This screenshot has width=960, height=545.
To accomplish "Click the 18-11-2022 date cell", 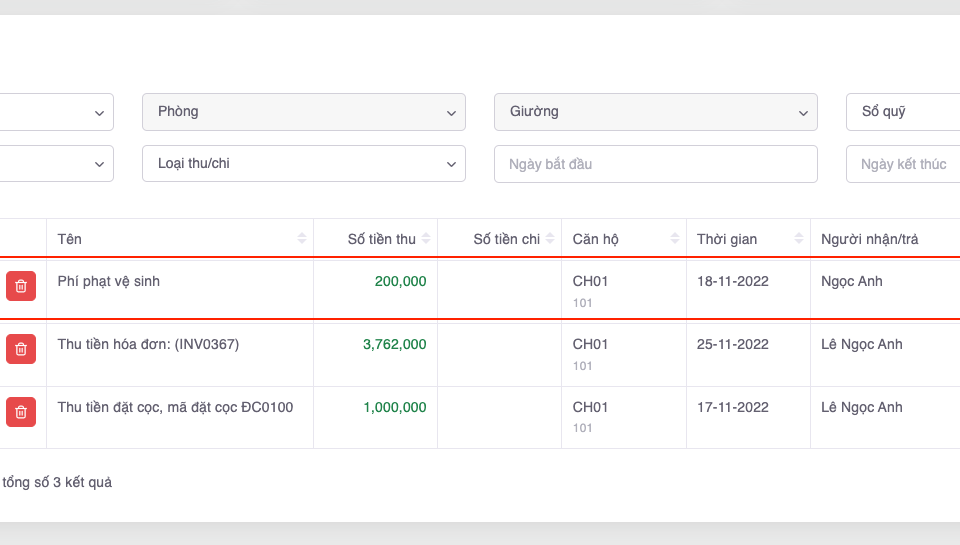I will [x=733, y=282].
